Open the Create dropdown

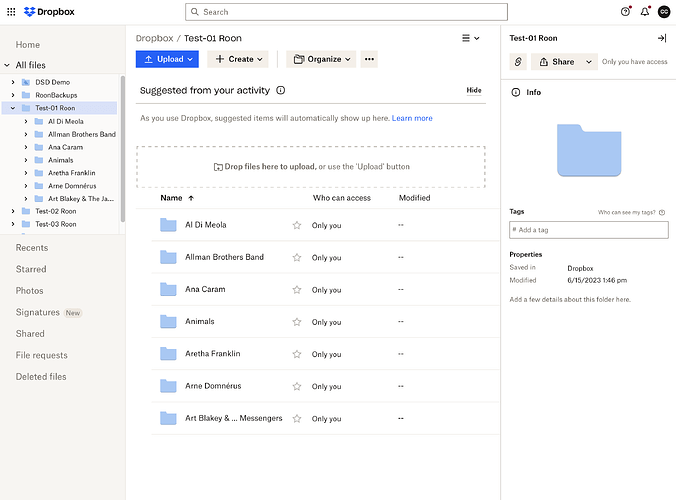237,59
